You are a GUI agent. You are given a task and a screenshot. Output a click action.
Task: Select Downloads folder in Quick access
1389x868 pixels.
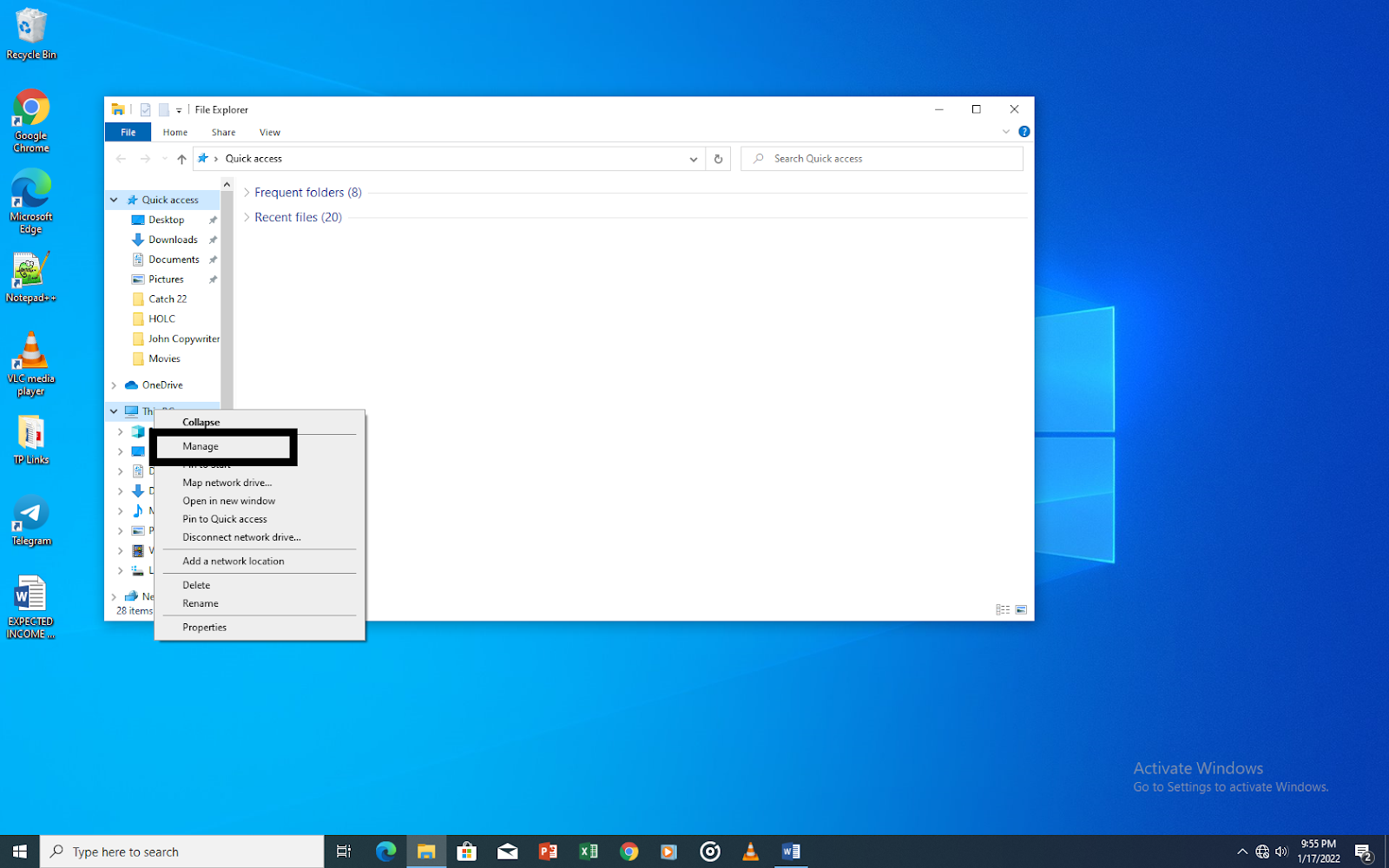[173, 240]
